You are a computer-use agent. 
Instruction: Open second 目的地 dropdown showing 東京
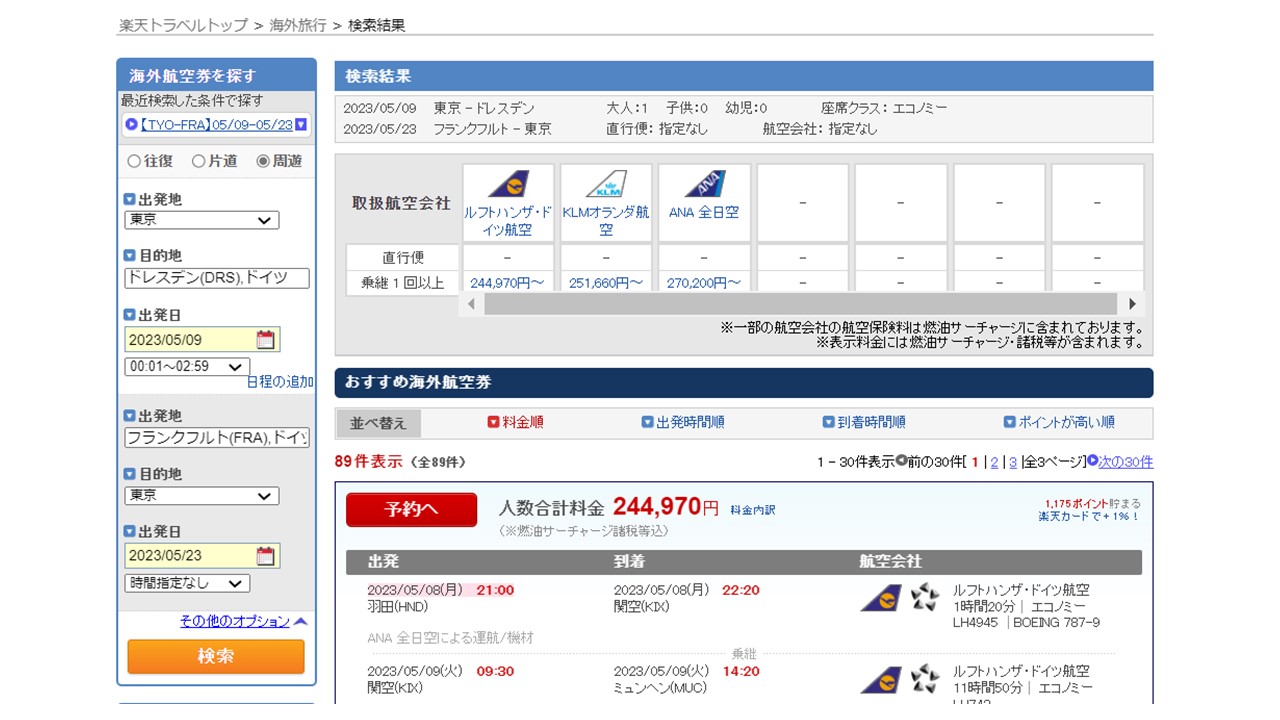(202, 496)
